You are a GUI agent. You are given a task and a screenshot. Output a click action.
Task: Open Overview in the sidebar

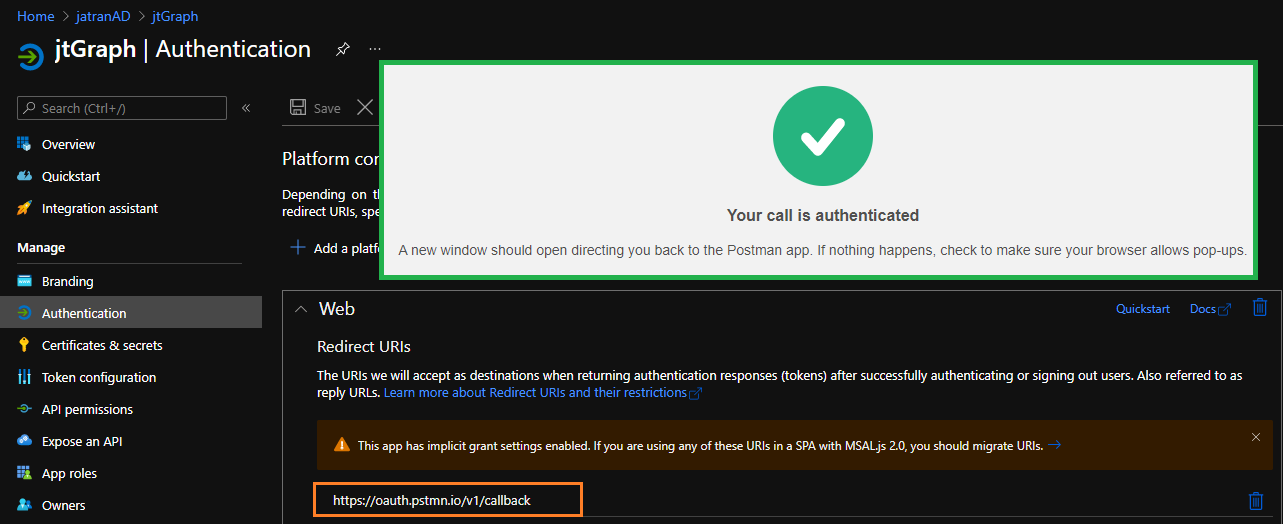(x=68, y=144)
